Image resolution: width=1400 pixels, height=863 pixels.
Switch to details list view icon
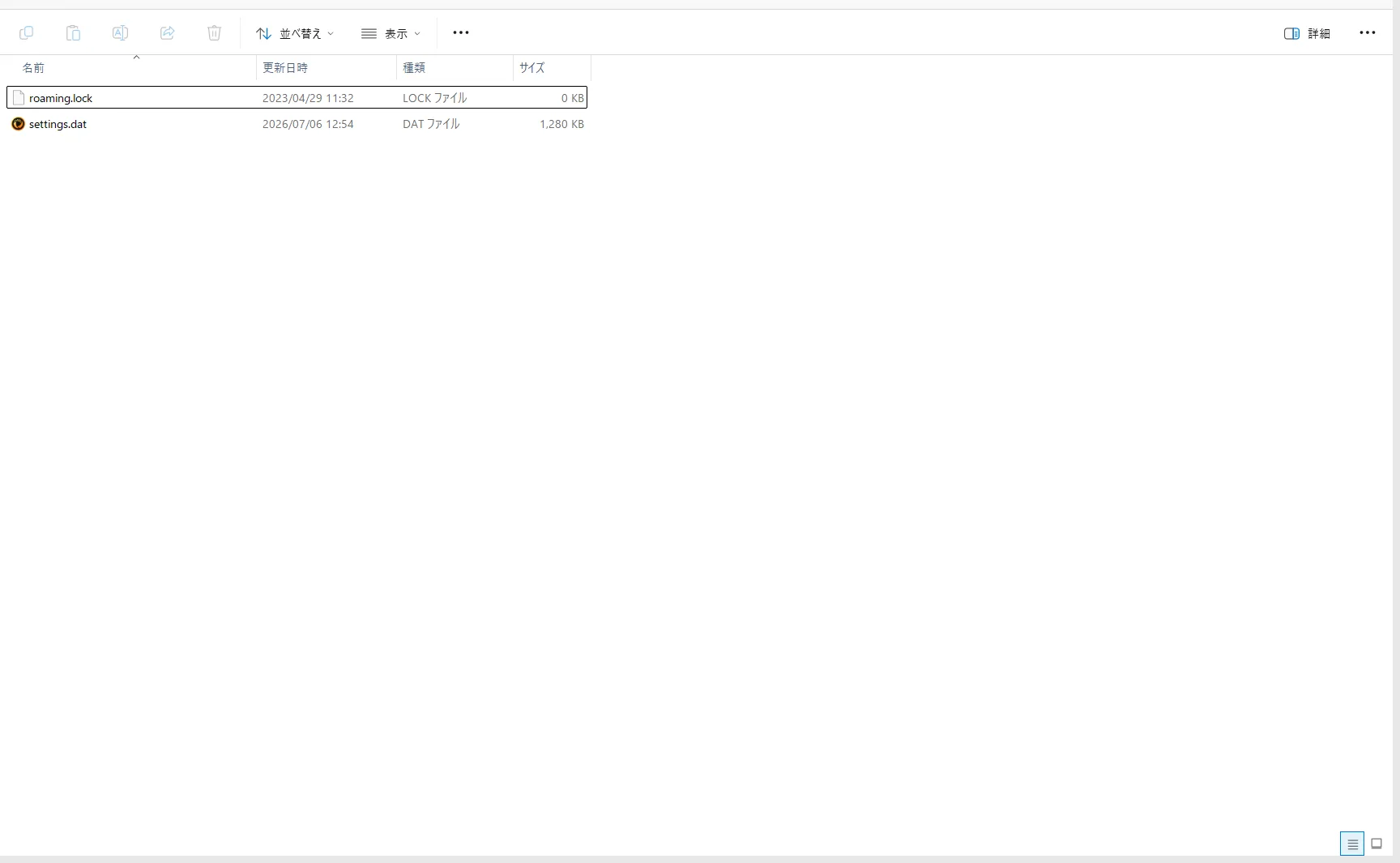[x=1352, y=844]
